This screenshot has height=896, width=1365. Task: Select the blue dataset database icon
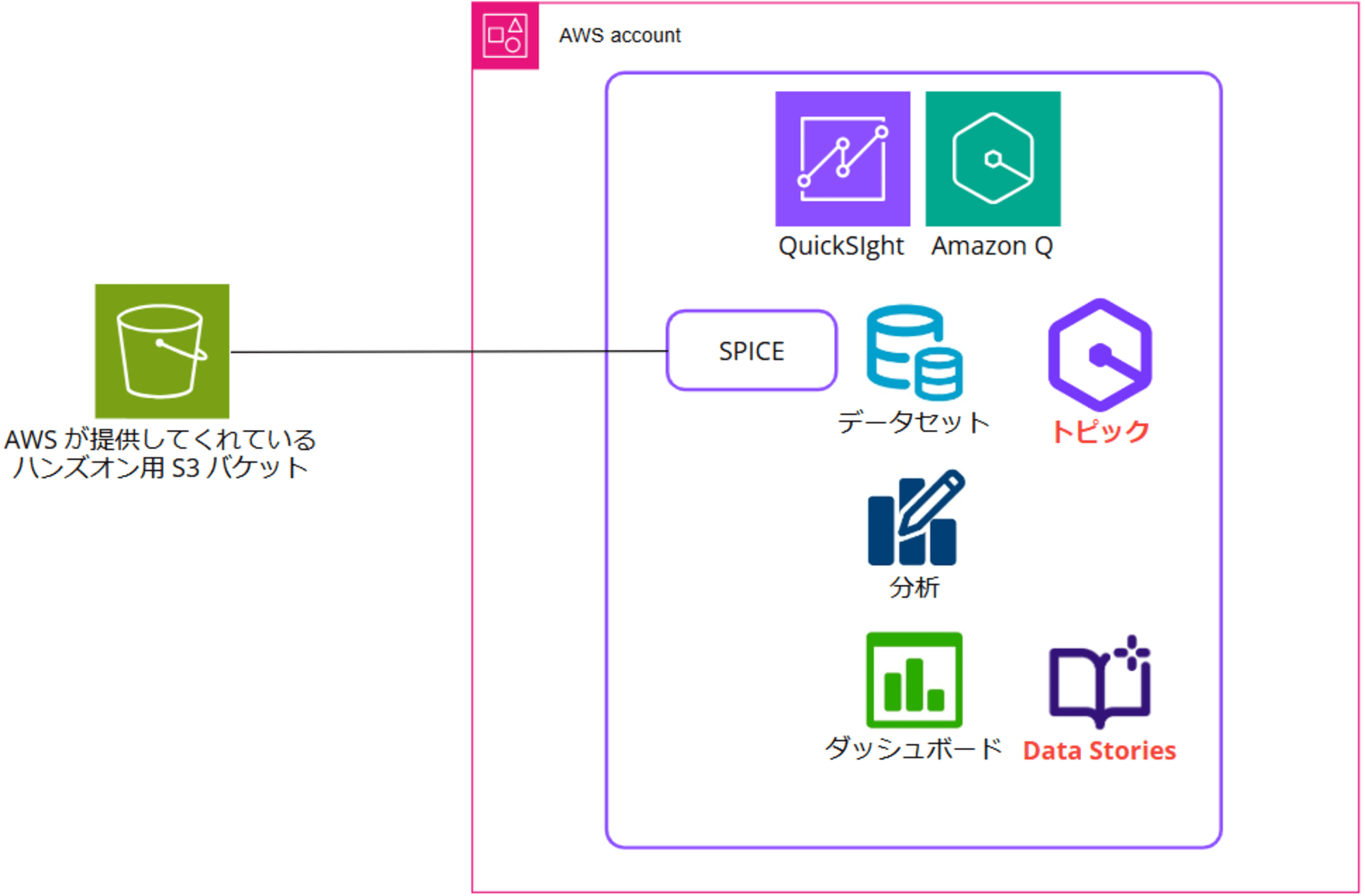(915, 352)
